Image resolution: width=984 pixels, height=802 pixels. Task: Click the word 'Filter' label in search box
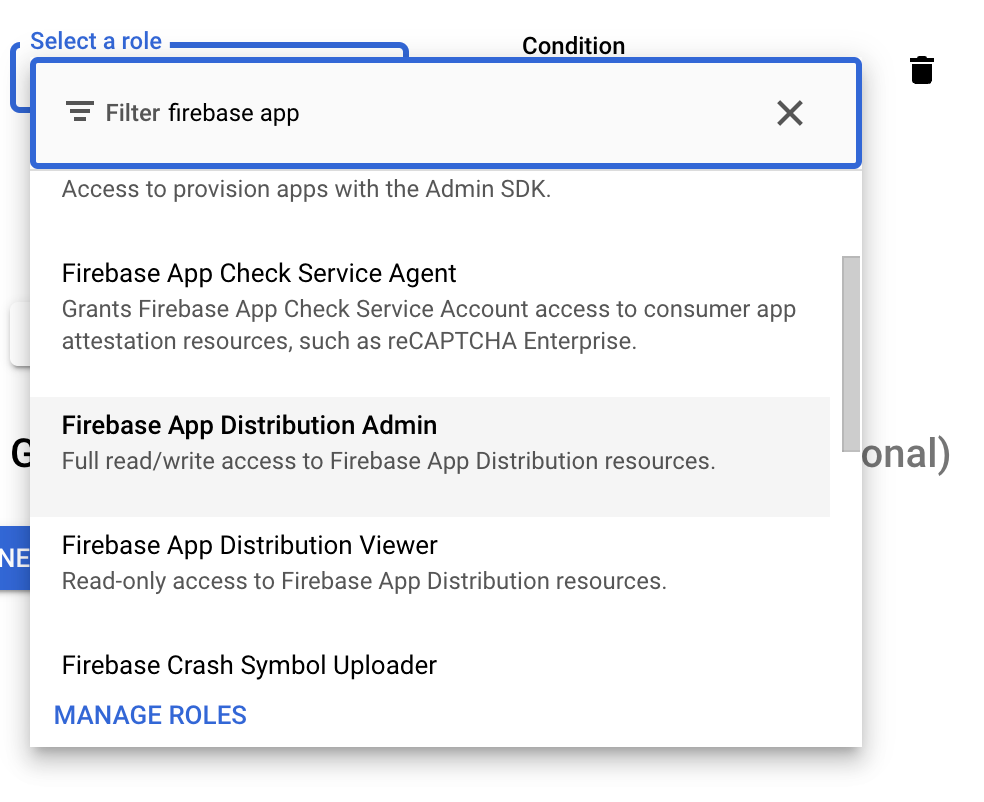133,113
